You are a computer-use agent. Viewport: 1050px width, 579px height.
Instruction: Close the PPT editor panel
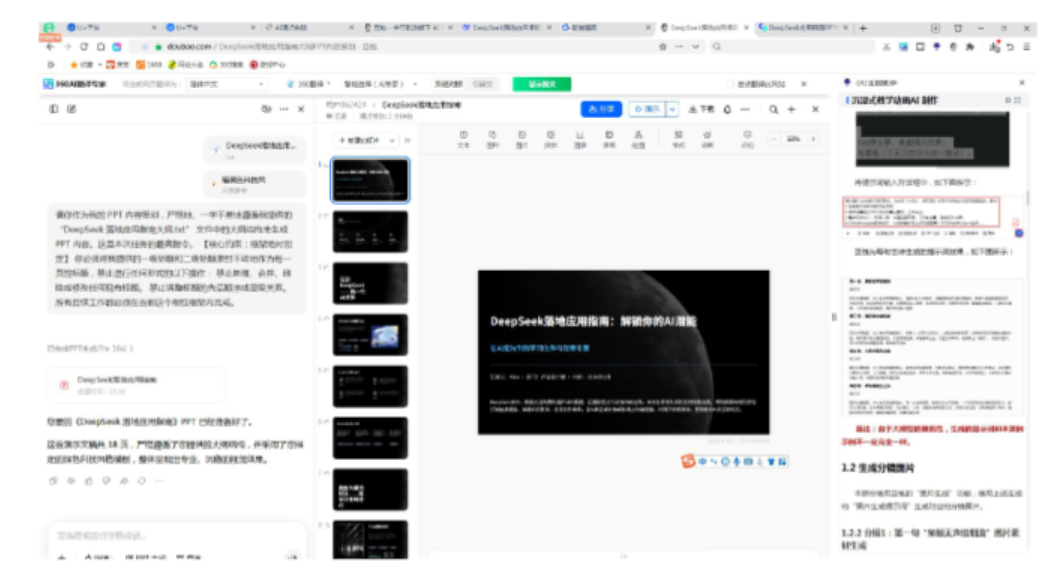click(x=815, y=109)
